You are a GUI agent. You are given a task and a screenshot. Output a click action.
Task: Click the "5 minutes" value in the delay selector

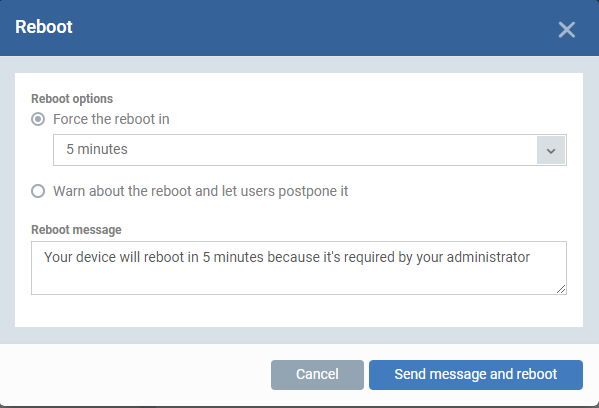97,149
